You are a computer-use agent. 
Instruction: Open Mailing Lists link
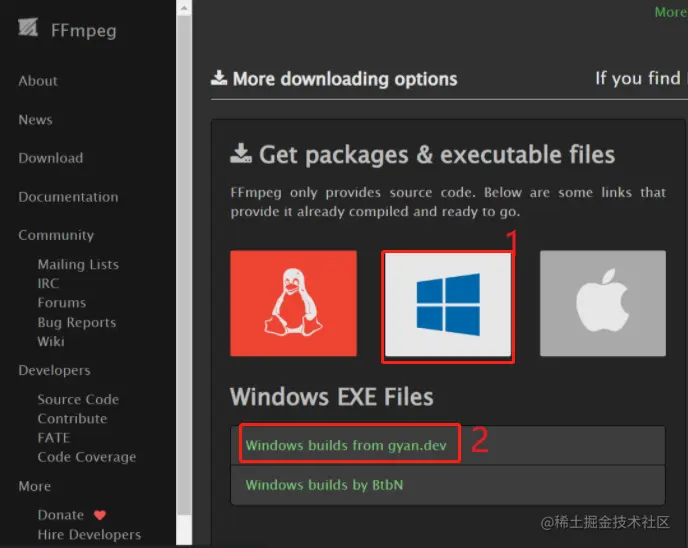78,265
